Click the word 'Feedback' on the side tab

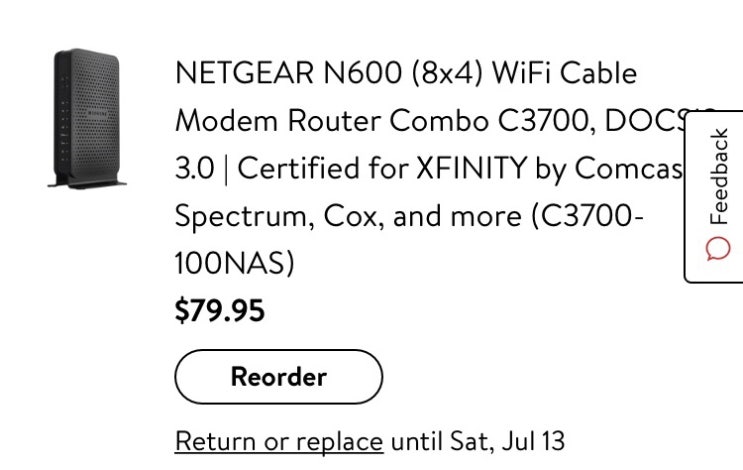[718, 177]
